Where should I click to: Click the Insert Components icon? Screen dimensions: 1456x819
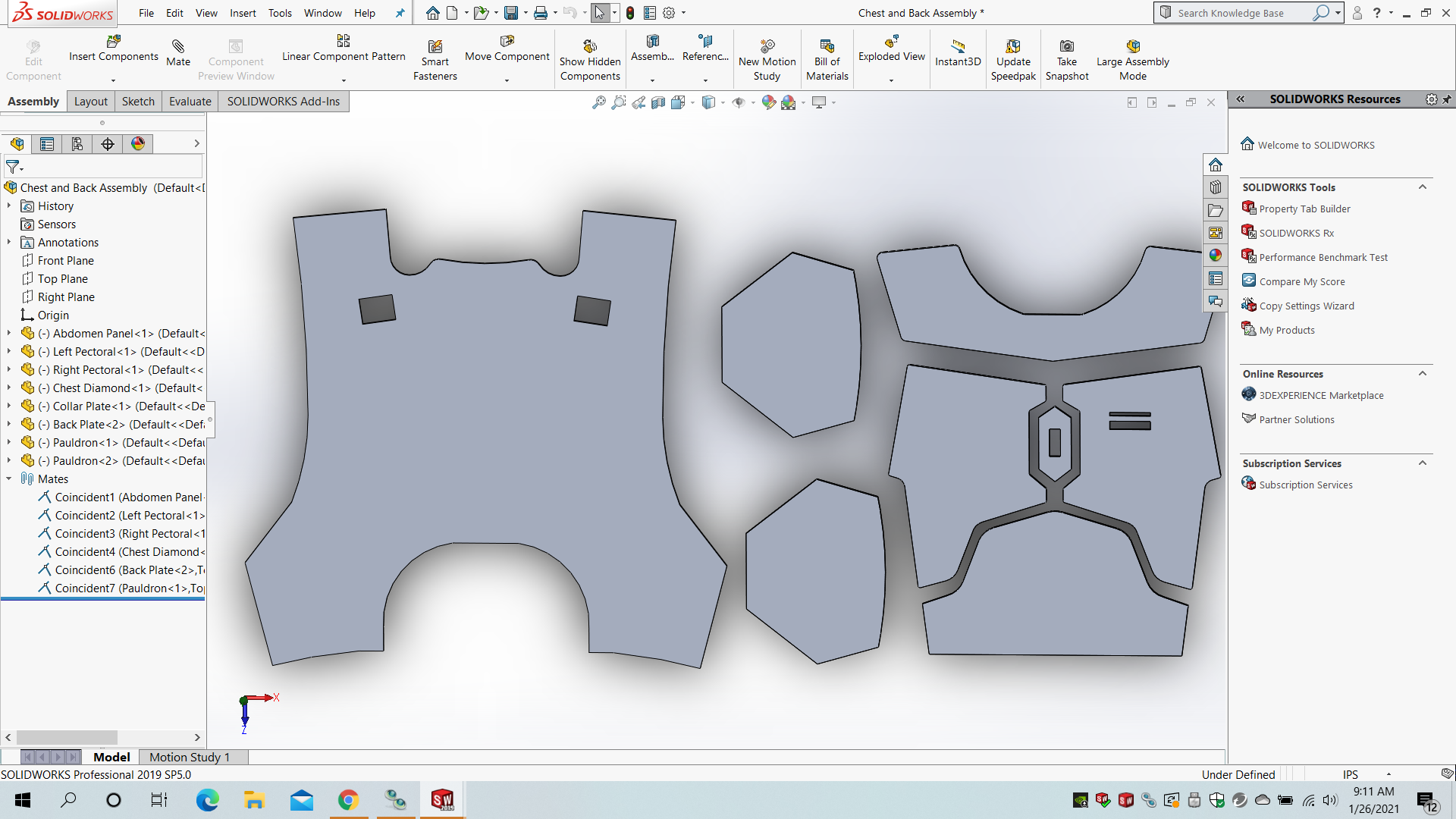click(x=114, y=42)
